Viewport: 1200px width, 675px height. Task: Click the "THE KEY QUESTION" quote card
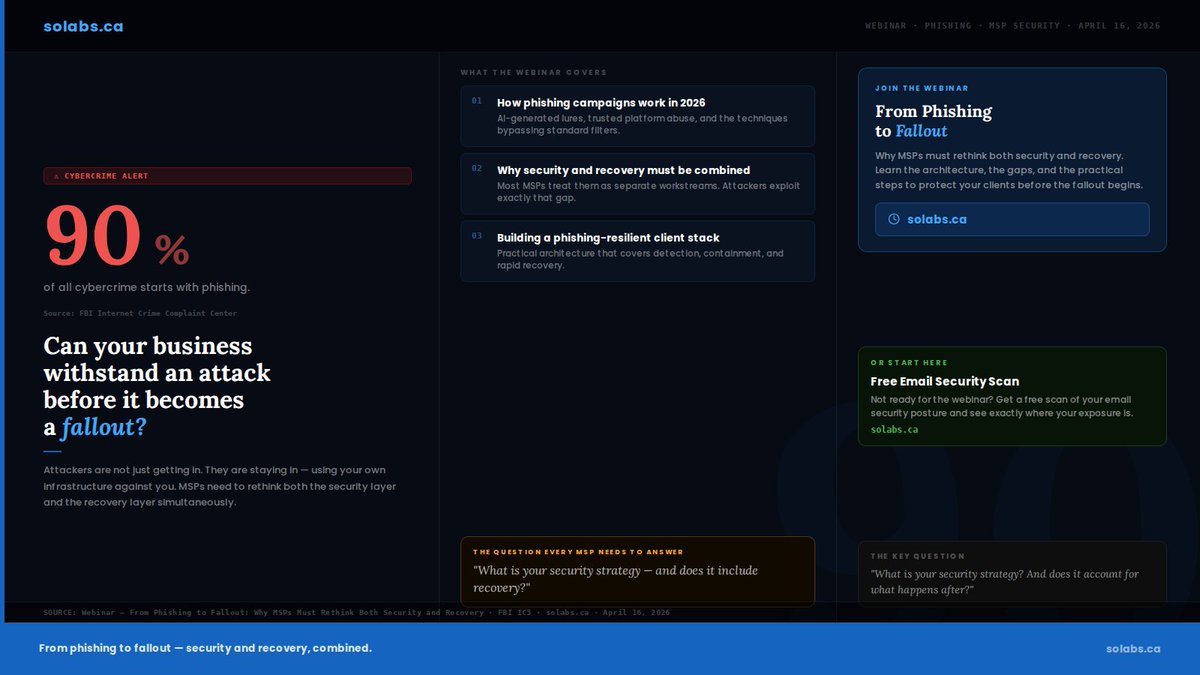pyautogui.click(x=1012, y=573)
